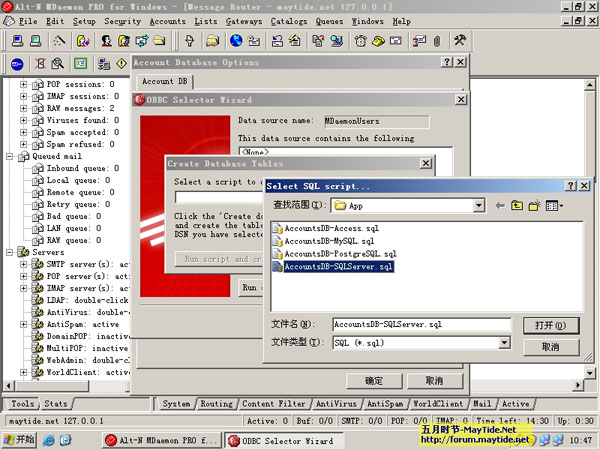Select AccountsDB-PostgreSQL.sql file
Image resolution: width=600 pixels, height=450 pixels.
click(340, 254)
